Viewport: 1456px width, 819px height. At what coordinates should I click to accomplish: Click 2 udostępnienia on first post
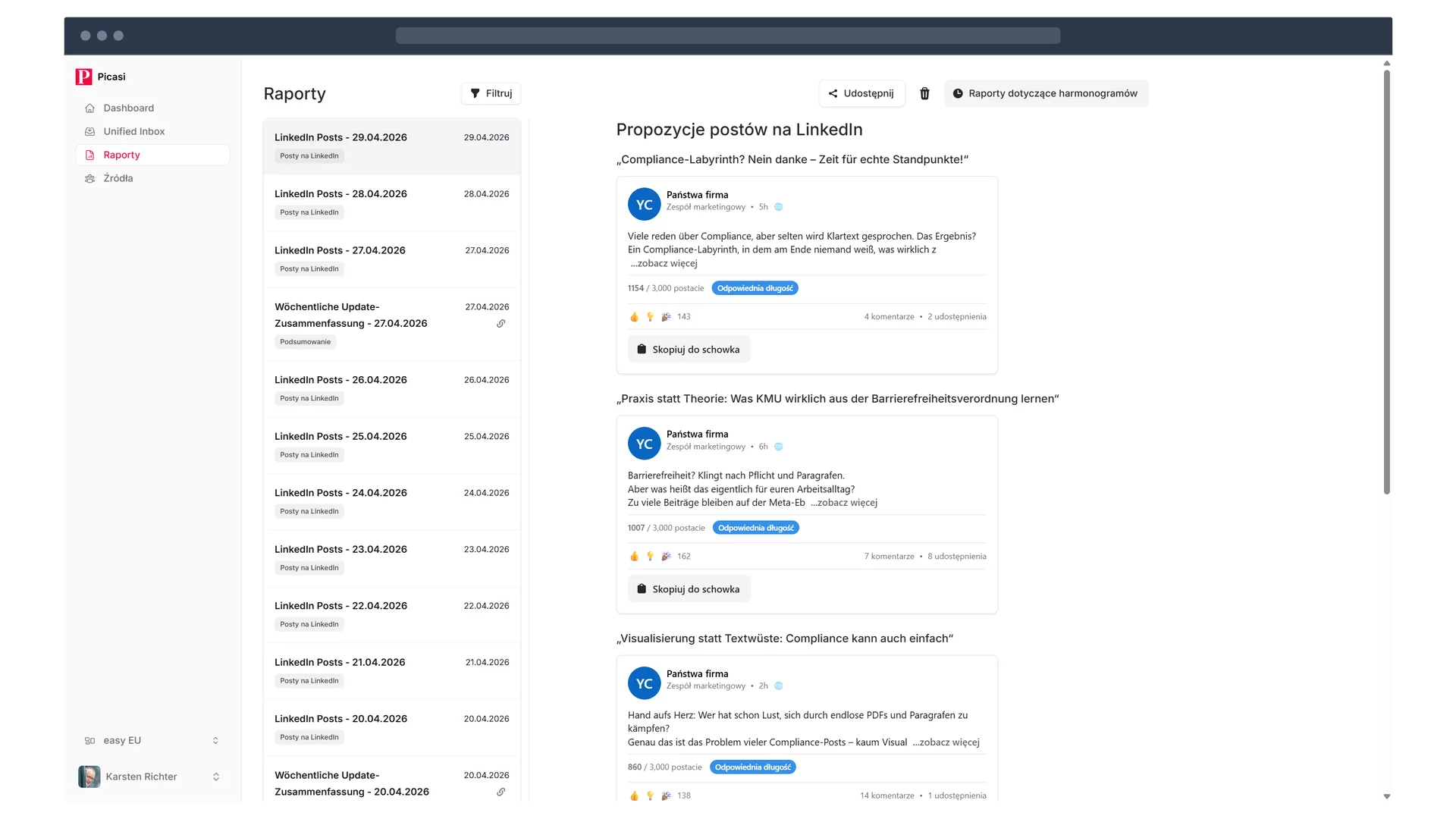point(957,317)
